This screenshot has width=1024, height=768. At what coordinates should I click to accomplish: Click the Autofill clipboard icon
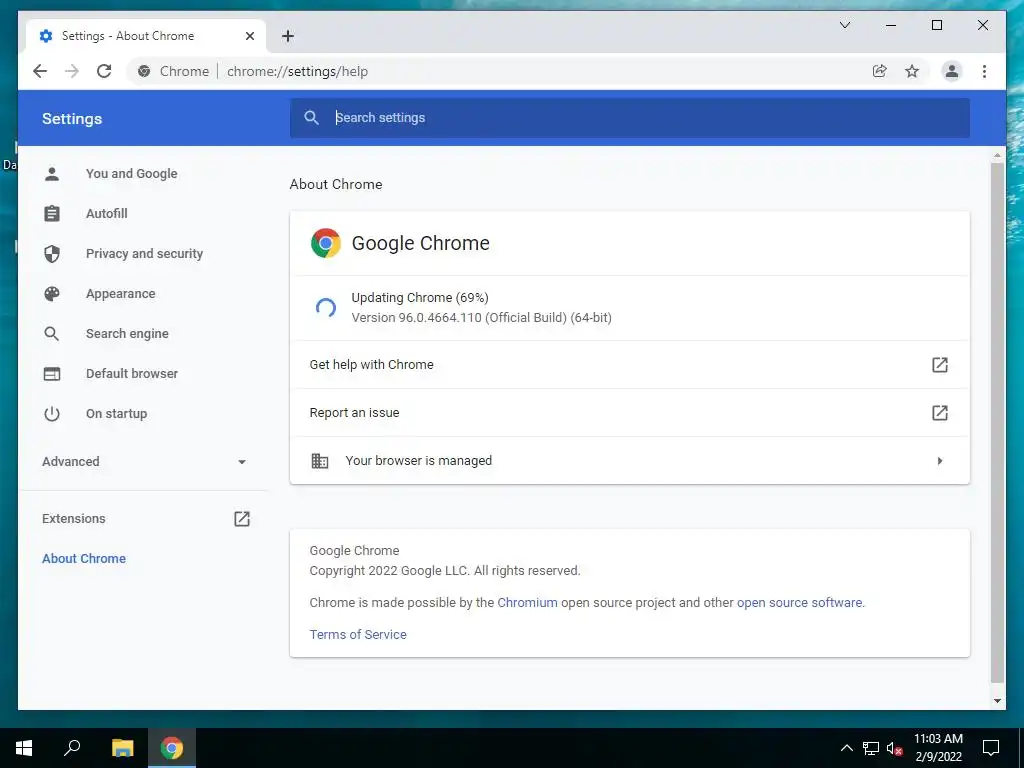52,214
